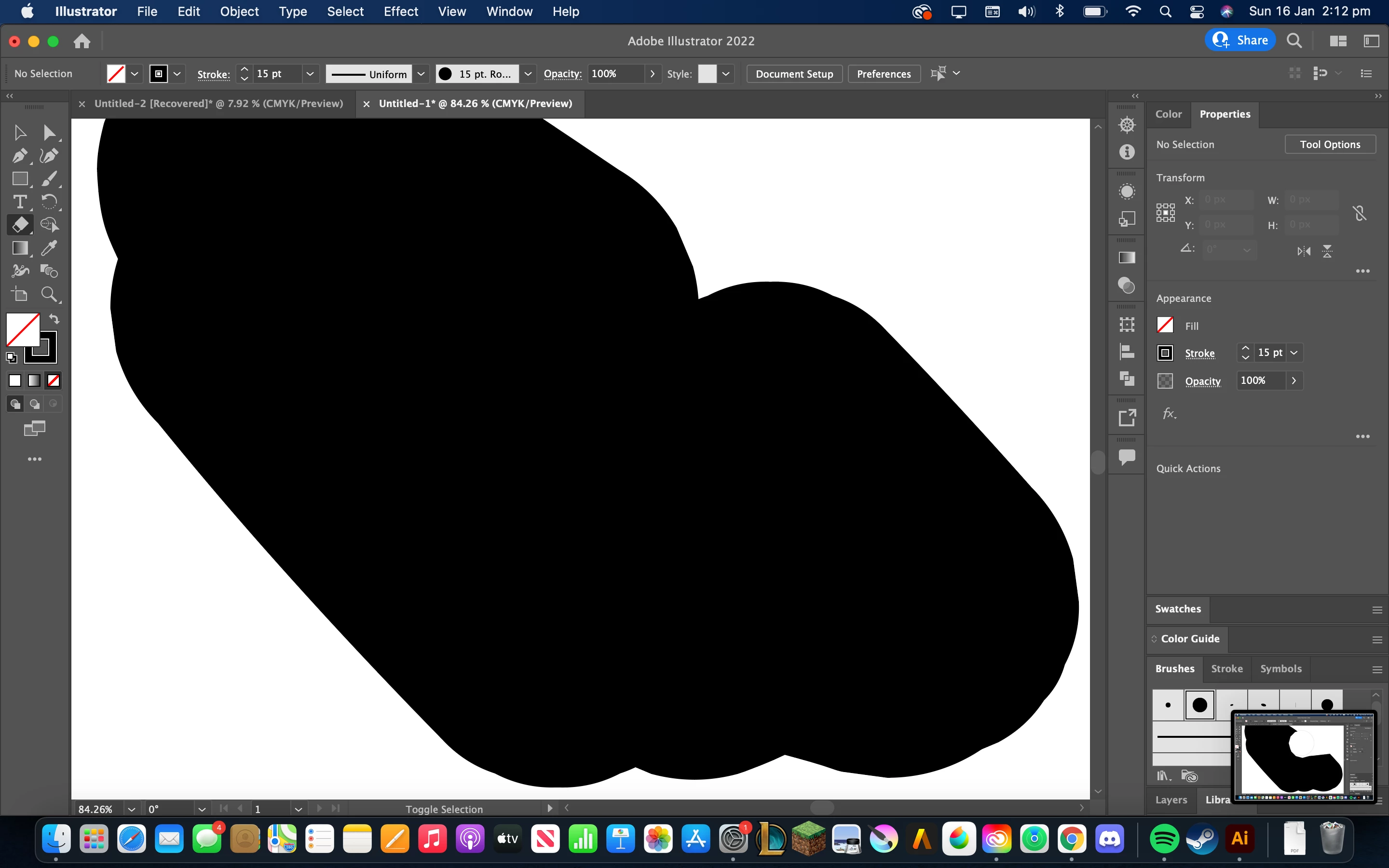The height and width of the screenshot is (868, 1389).
Task: Select the Zoom tool
Action: [49, 295]
